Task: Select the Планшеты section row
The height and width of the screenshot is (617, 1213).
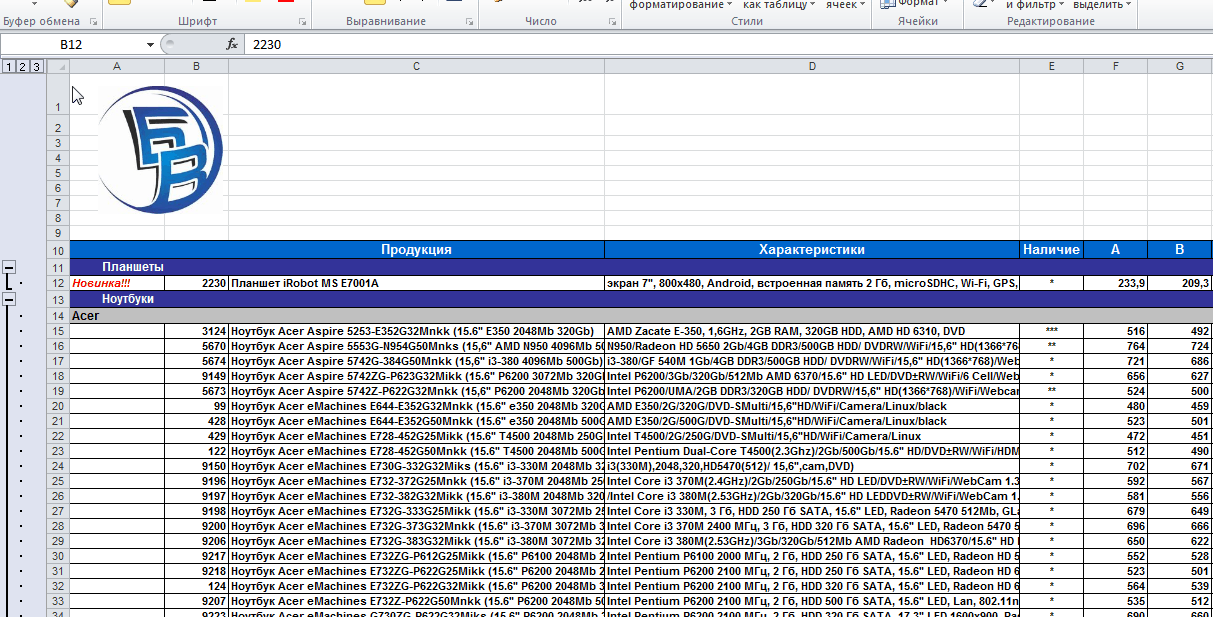Action: click(x=641, y=267)
